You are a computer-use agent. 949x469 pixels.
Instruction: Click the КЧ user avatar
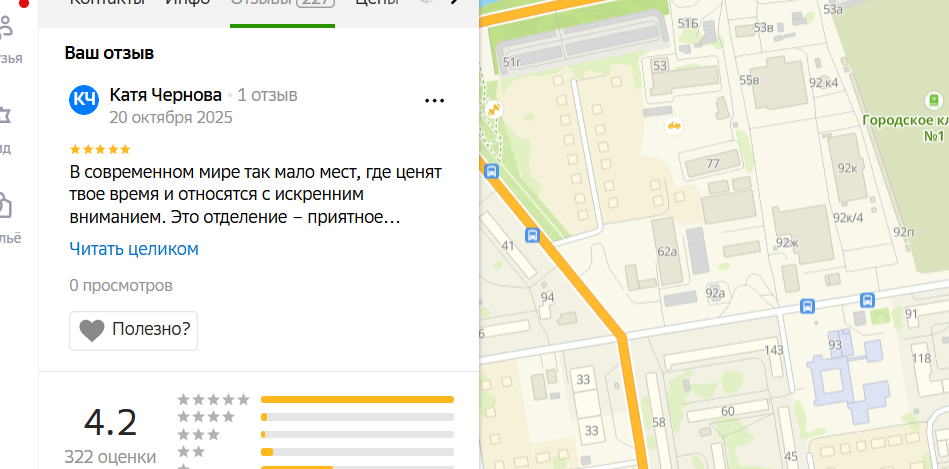(x=84, y=100)
